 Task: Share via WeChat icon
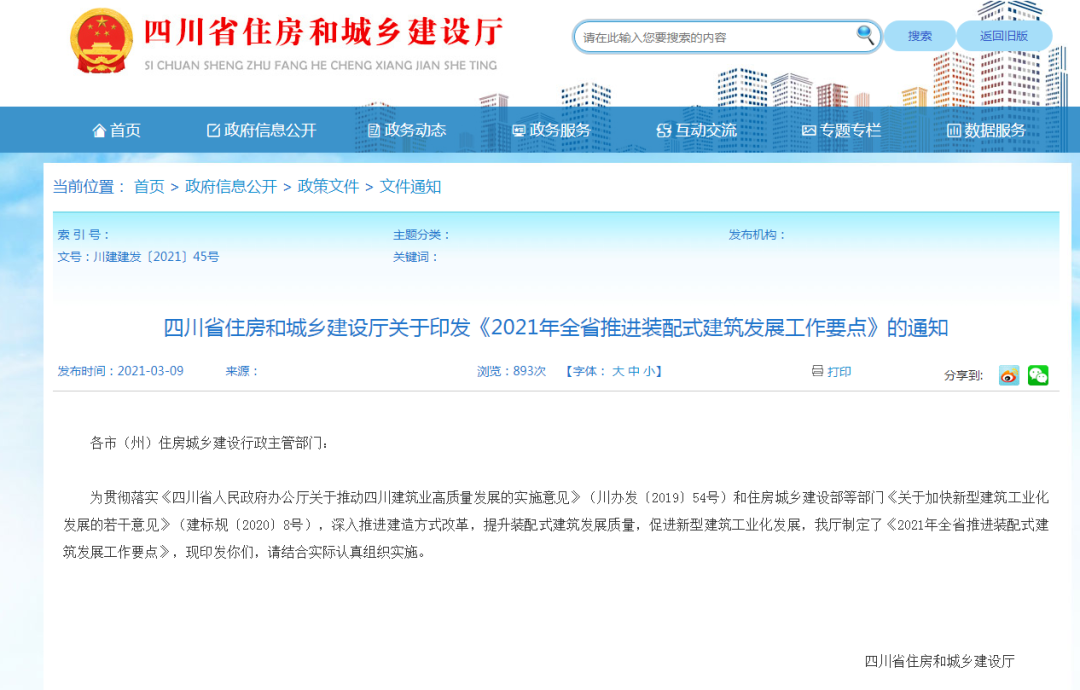tap(1038, 375)
